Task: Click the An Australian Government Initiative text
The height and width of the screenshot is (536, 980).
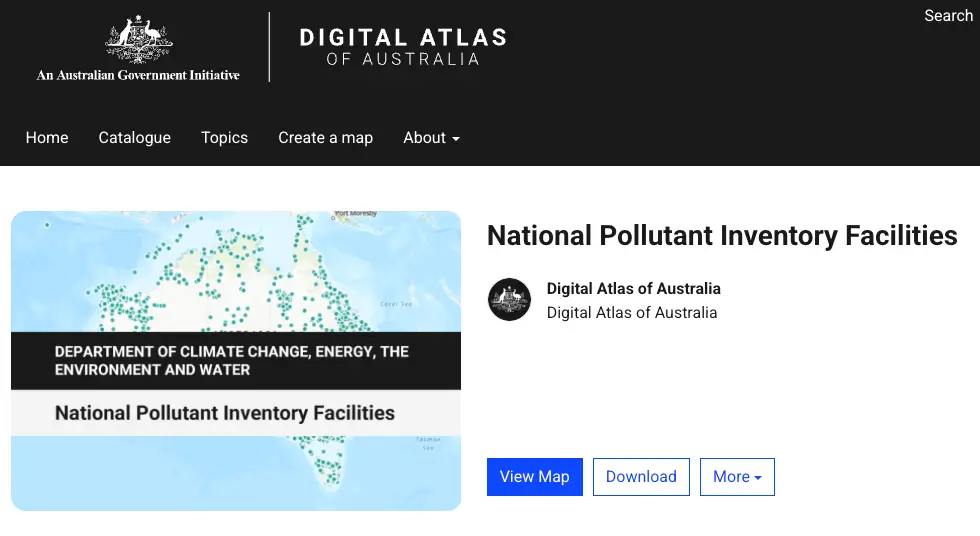Action: point(138,75)
